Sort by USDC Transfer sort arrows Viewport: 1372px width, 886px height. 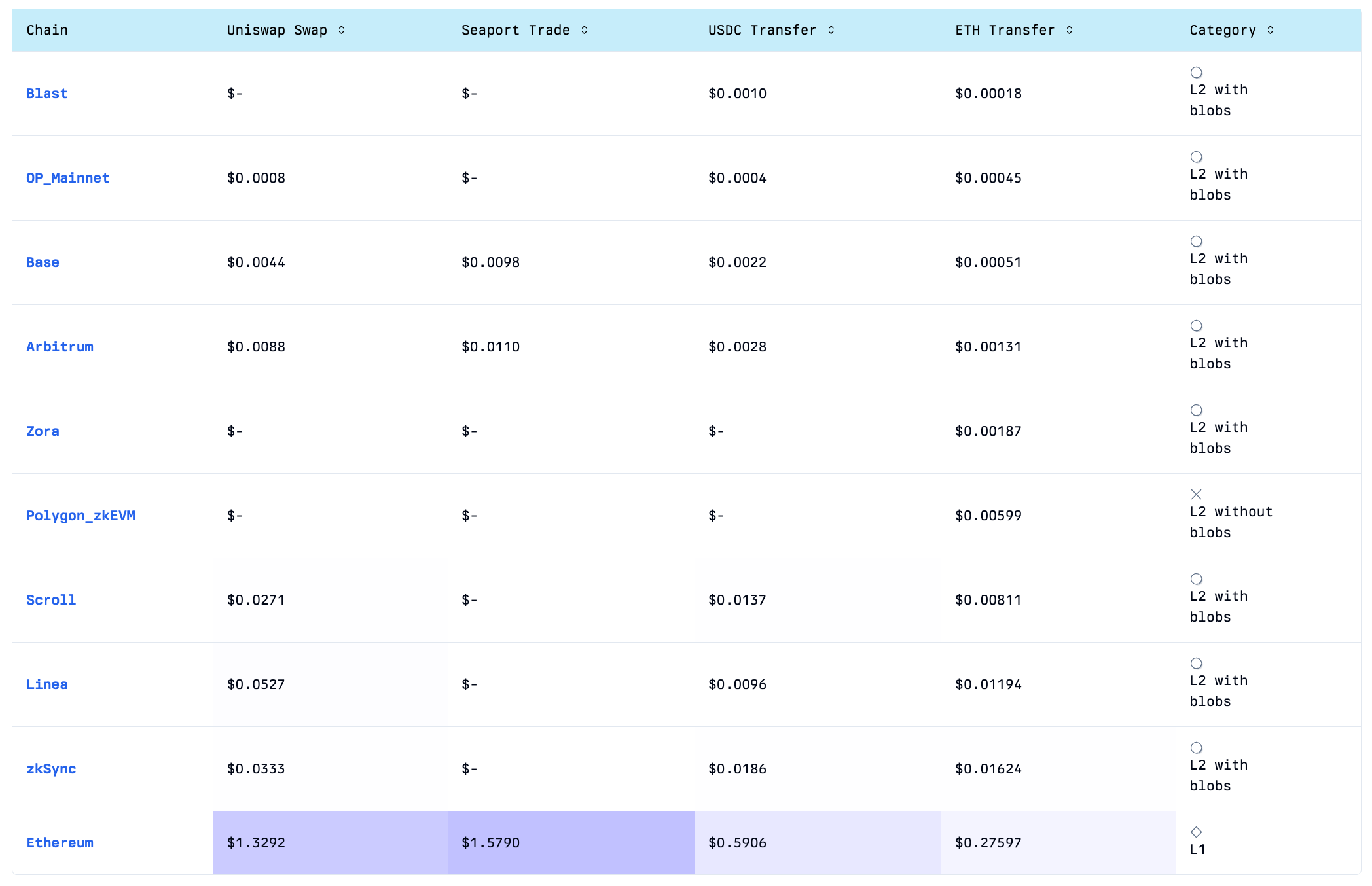tap(831, 30)
